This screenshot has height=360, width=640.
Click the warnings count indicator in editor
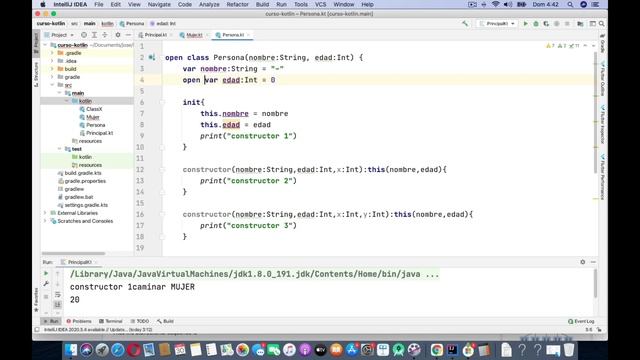(550, 46)
